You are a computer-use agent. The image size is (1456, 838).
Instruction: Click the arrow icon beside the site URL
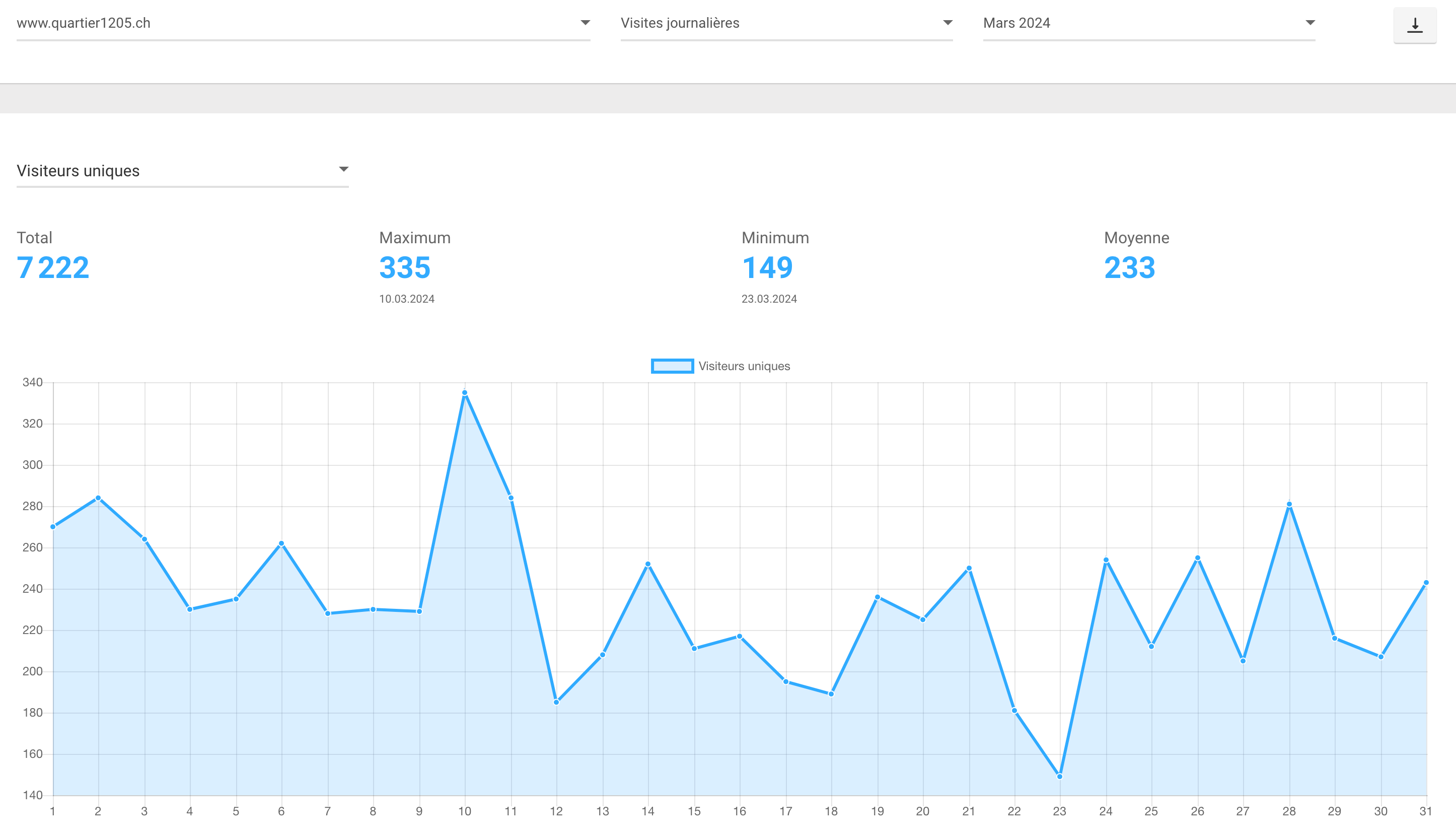tap(585, 23)
